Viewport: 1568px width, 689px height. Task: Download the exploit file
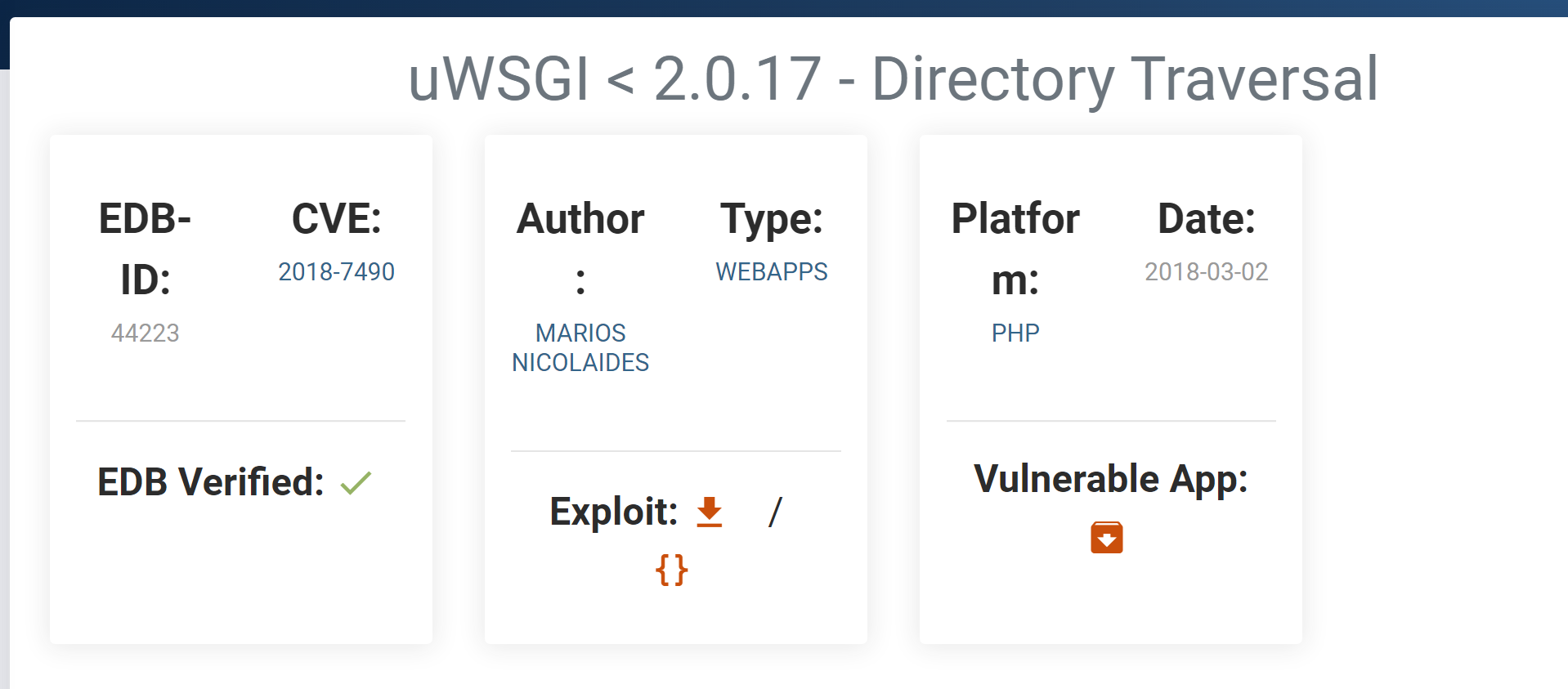pos(709,512)
